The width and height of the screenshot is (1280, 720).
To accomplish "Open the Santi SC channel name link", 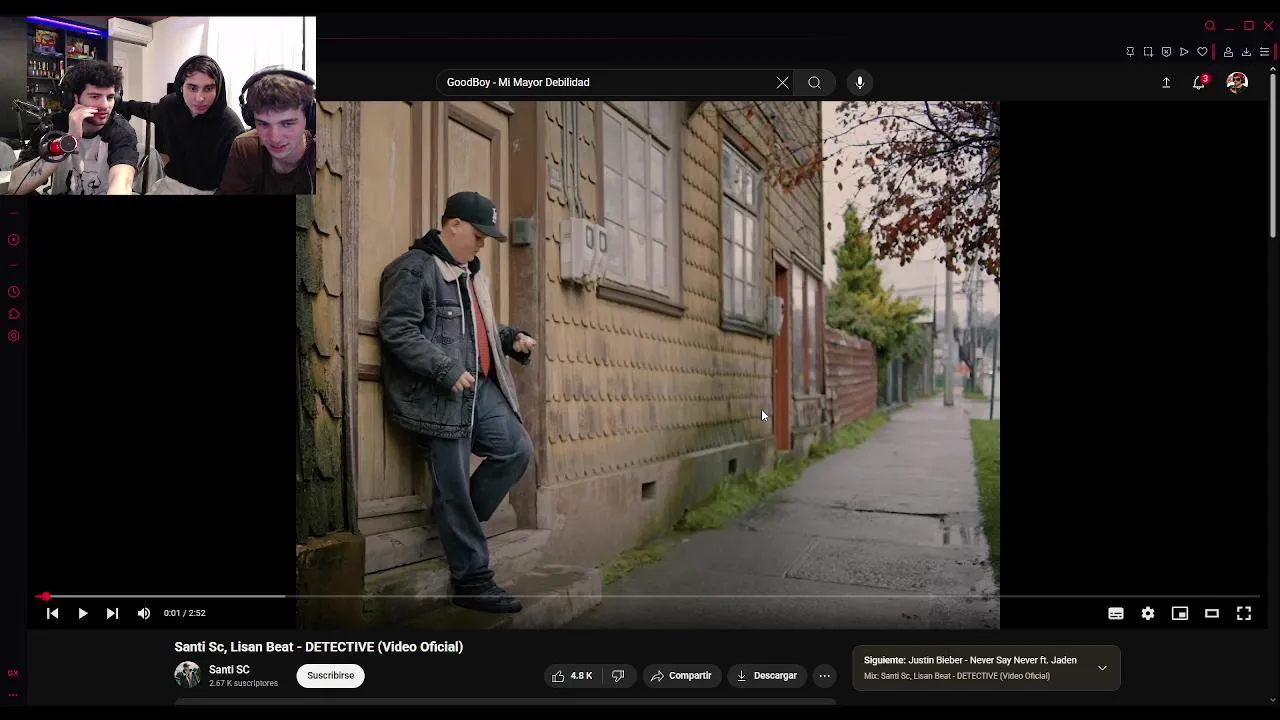I will pyautogui.click(x=229, y=670).
